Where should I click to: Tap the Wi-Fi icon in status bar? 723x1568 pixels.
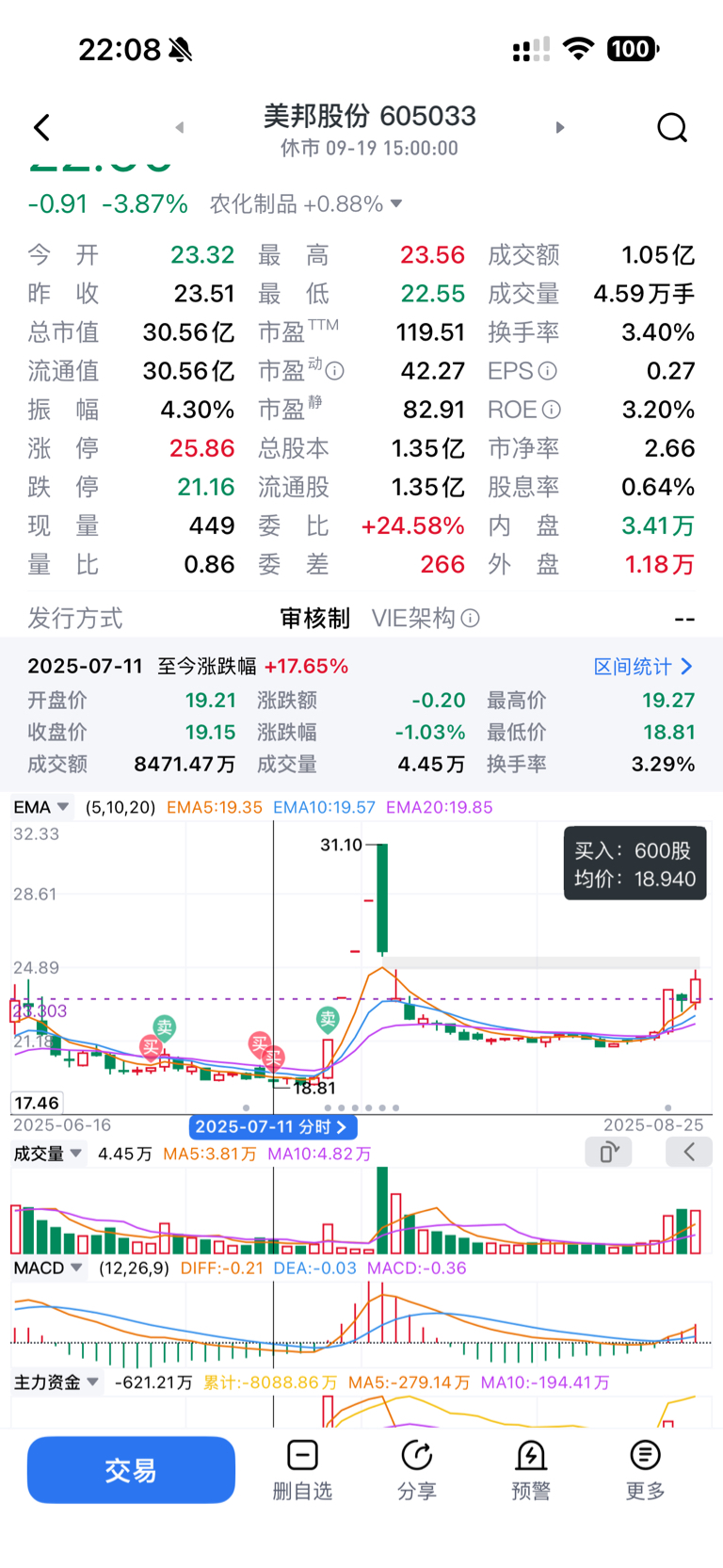coord(578,49)
